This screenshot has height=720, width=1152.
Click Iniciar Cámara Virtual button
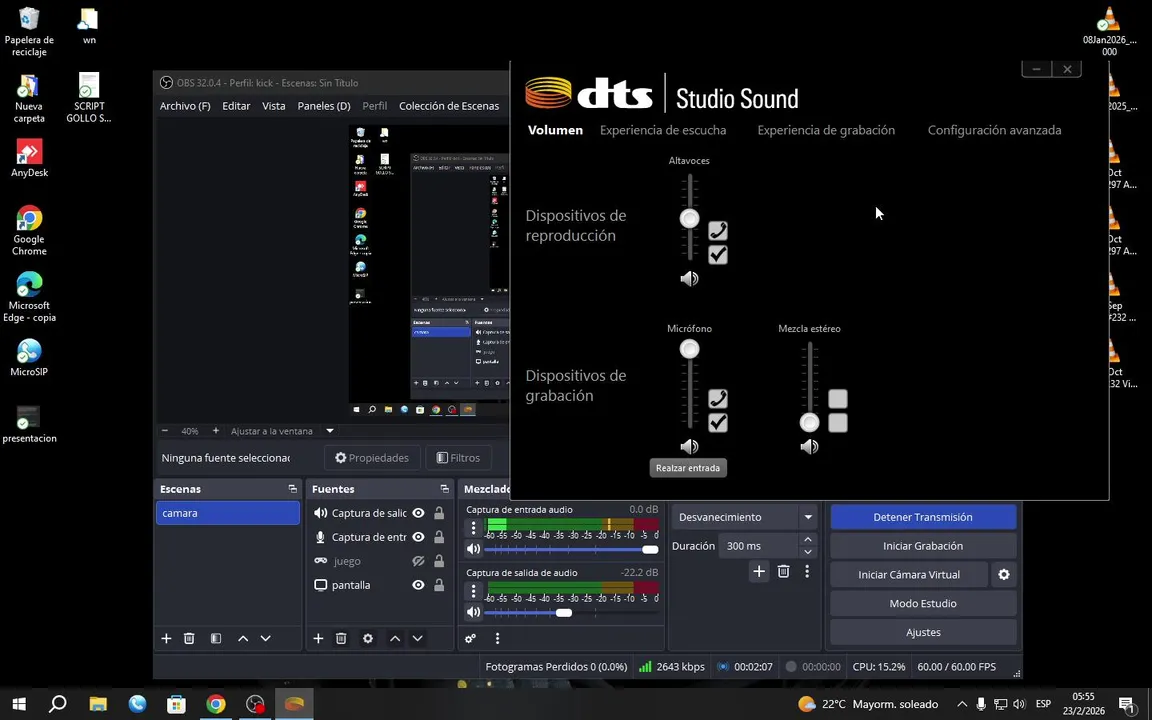(909, 575)
